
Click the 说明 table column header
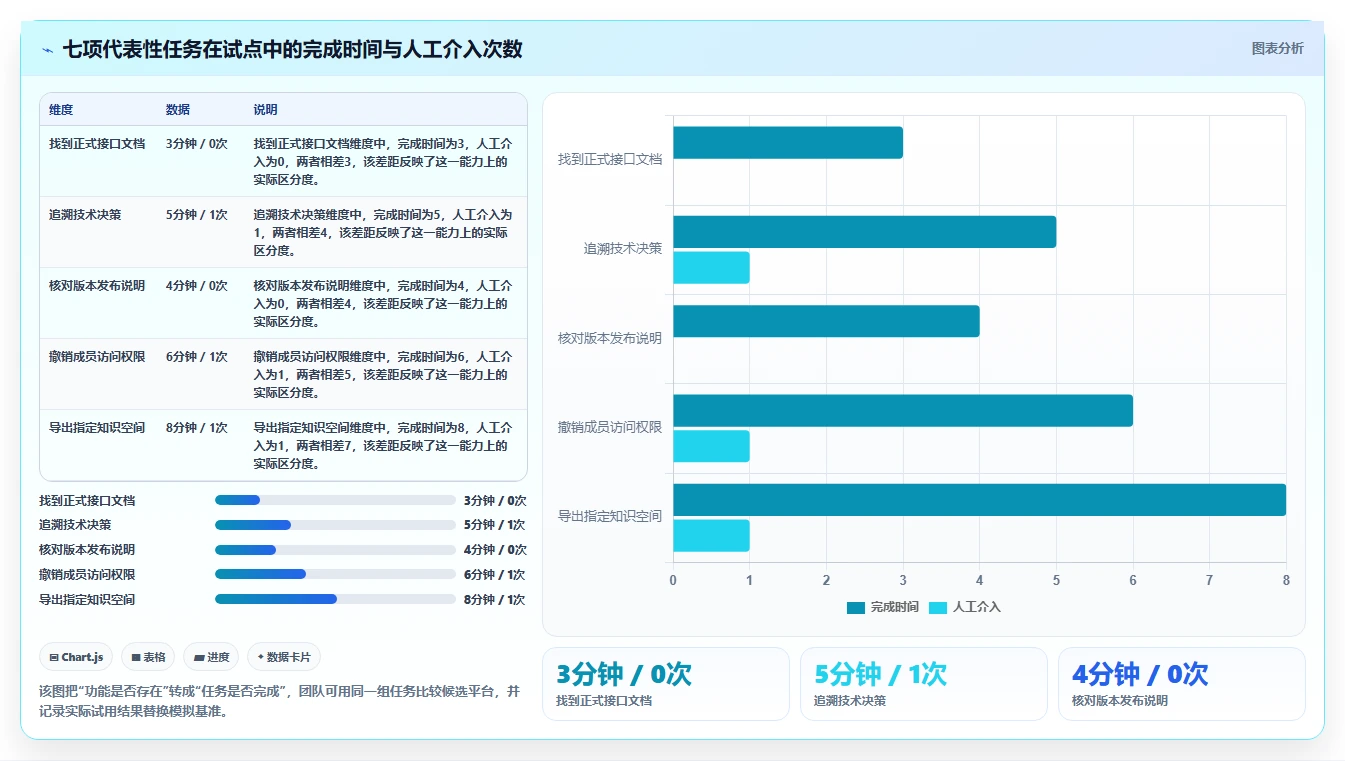tap(266, 110)
